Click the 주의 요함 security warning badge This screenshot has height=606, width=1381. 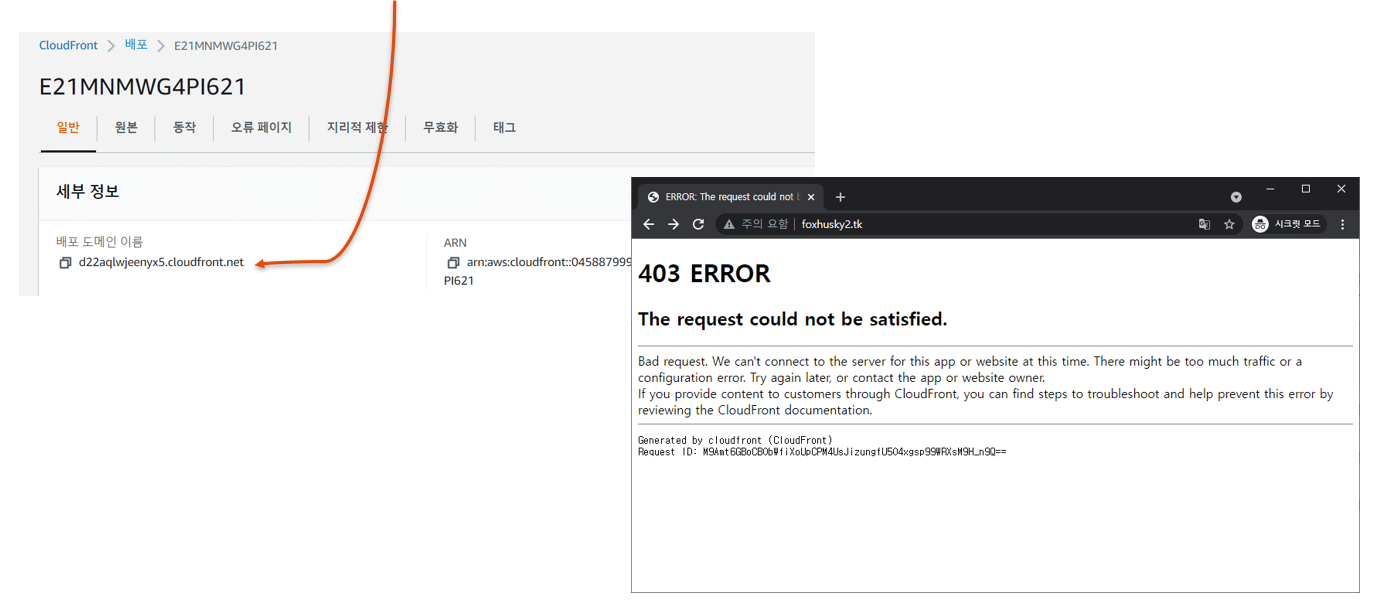[755, 224]
